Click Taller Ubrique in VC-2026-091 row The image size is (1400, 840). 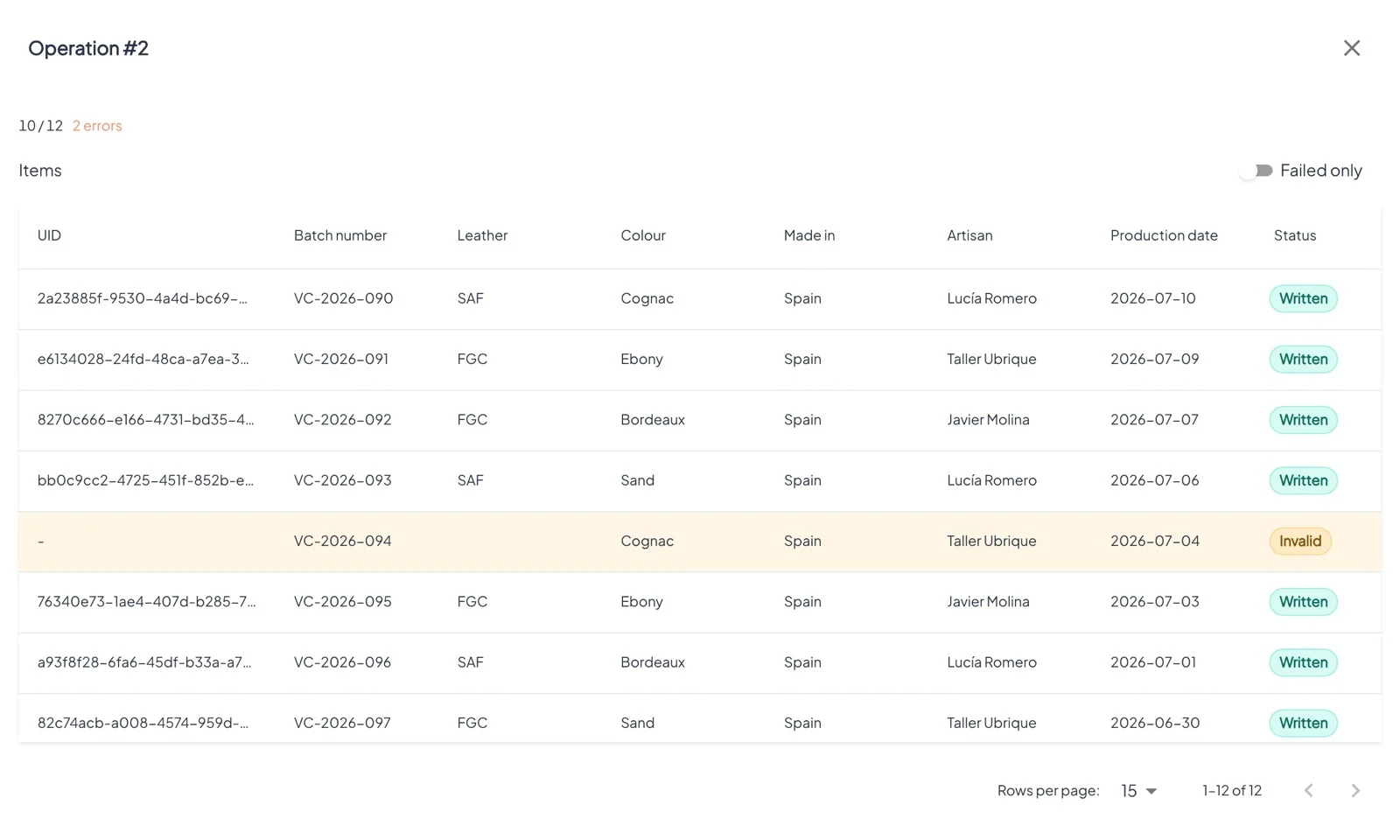[991, 360]
